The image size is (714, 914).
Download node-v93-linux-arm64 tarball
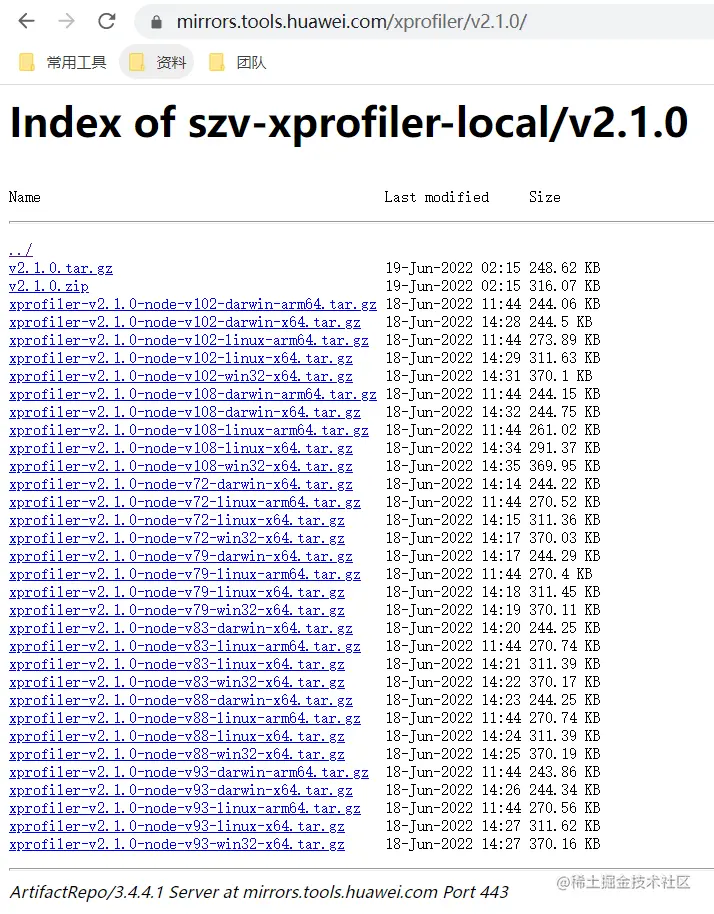click(185, 808)
